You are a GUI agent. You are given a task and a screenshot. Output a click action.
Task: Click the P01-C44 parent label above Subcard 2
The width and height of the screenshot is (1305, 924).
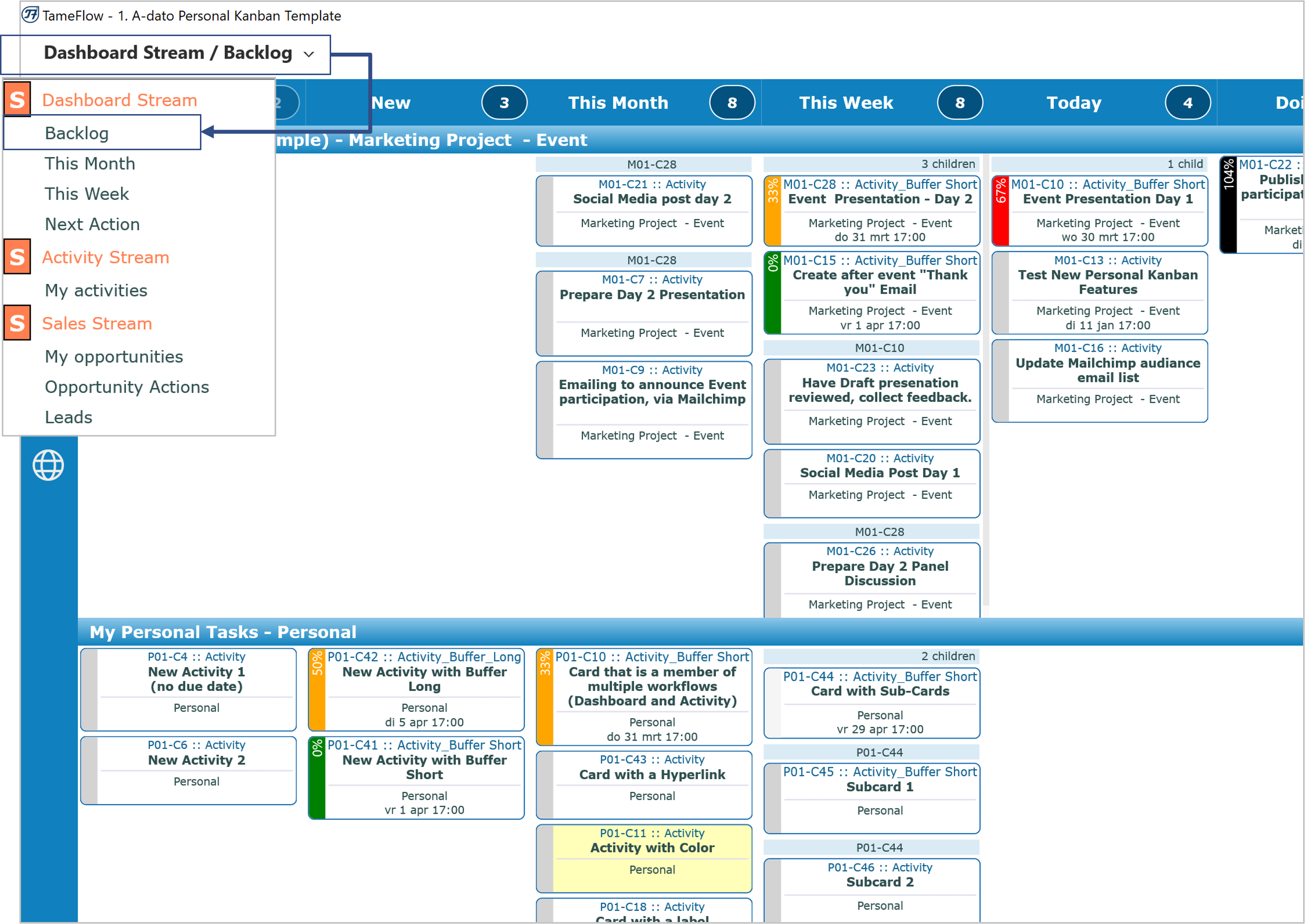point(871,847)
